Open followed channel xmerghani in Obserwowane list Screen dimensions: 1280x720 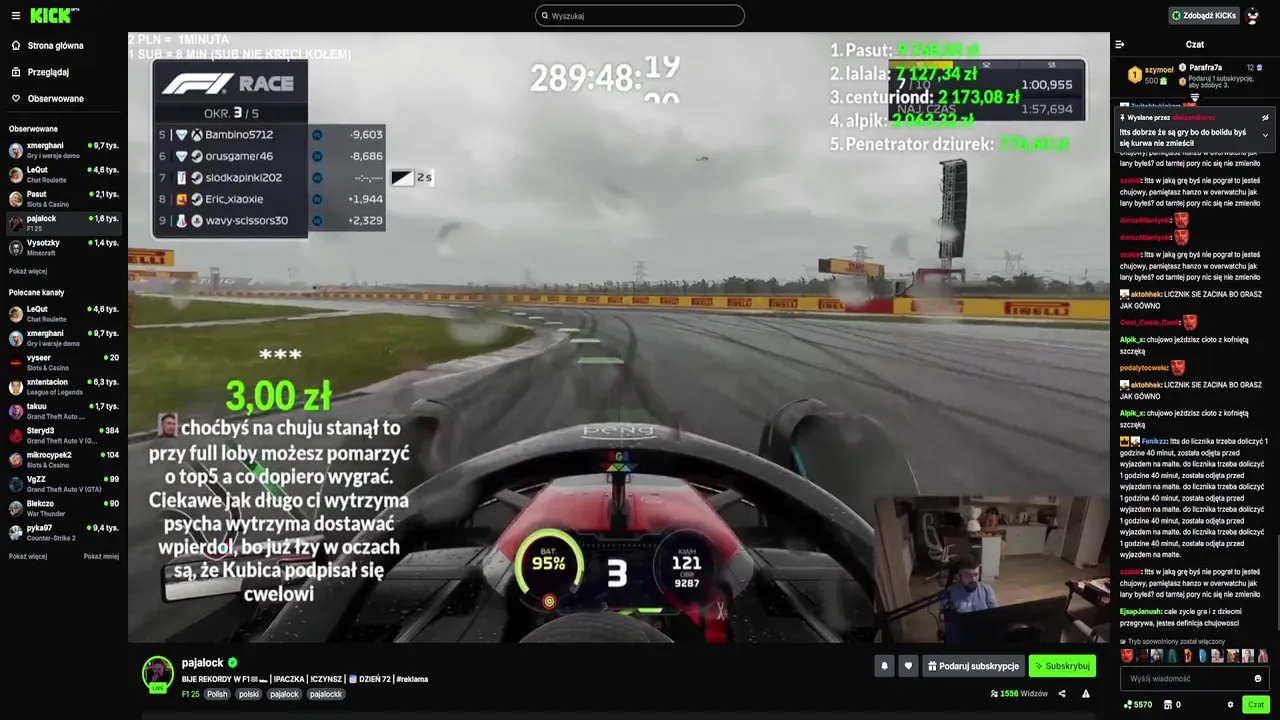tap(64, 150)
